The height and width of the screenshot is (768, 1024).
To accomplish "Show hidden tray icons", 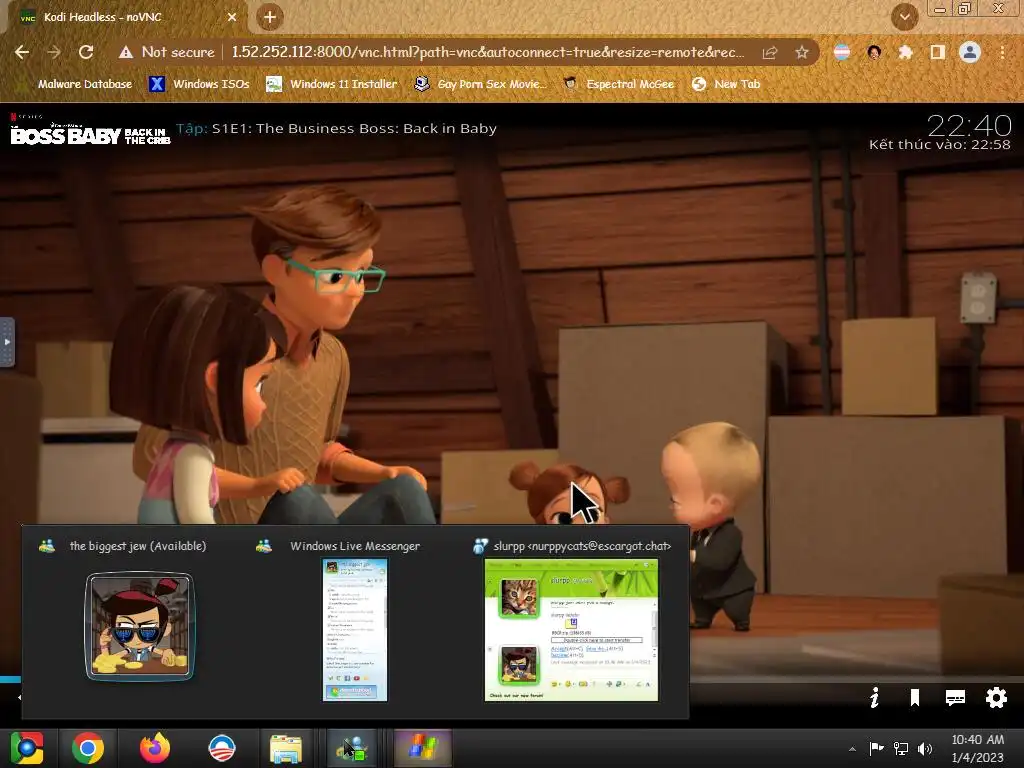I will [x=852, y=749].
